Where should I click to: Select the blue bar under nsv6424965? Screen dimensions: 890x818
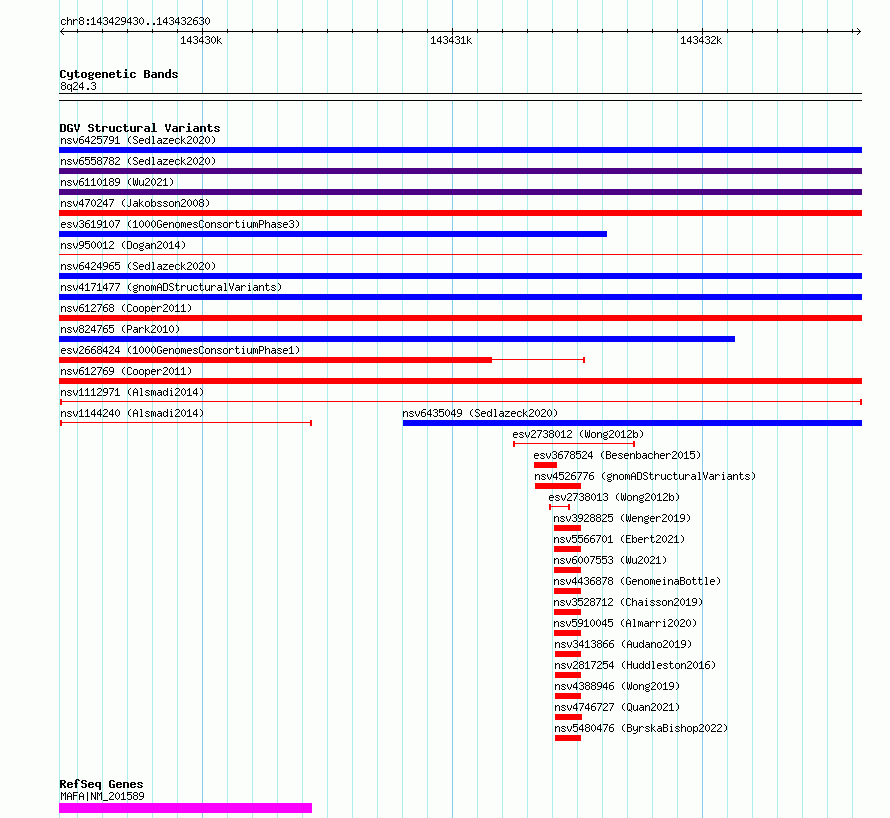(460, 276)
